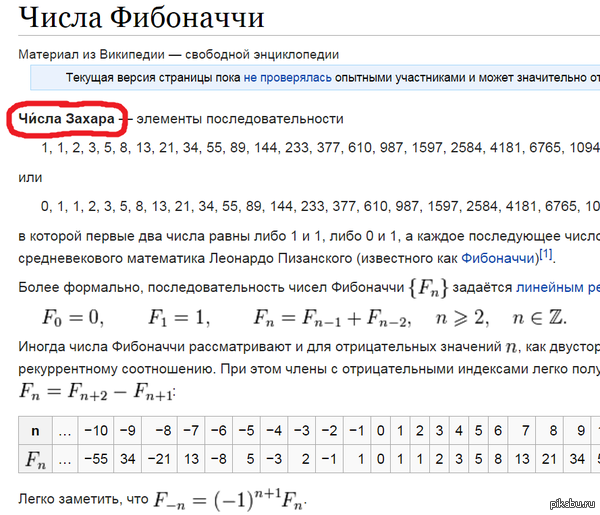This screenshot has height=515, width=600.
Task: Click table header cell 'n'
Action: (x=35, y=430)
